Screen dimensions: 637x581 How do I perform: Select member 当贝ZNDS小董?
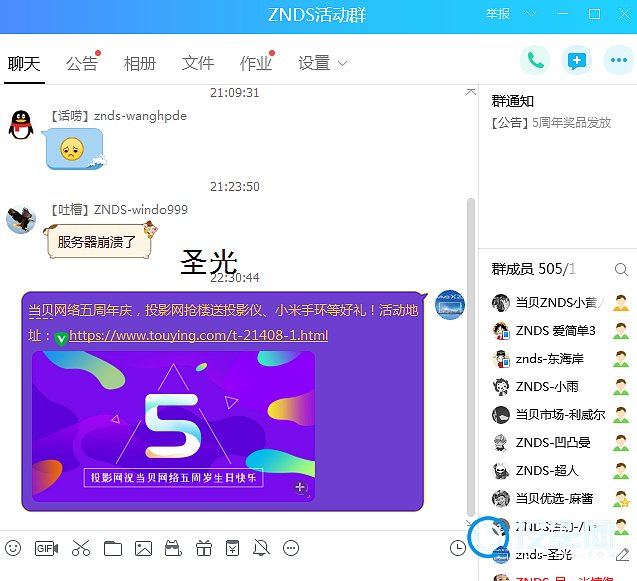(x=560, y=303)
